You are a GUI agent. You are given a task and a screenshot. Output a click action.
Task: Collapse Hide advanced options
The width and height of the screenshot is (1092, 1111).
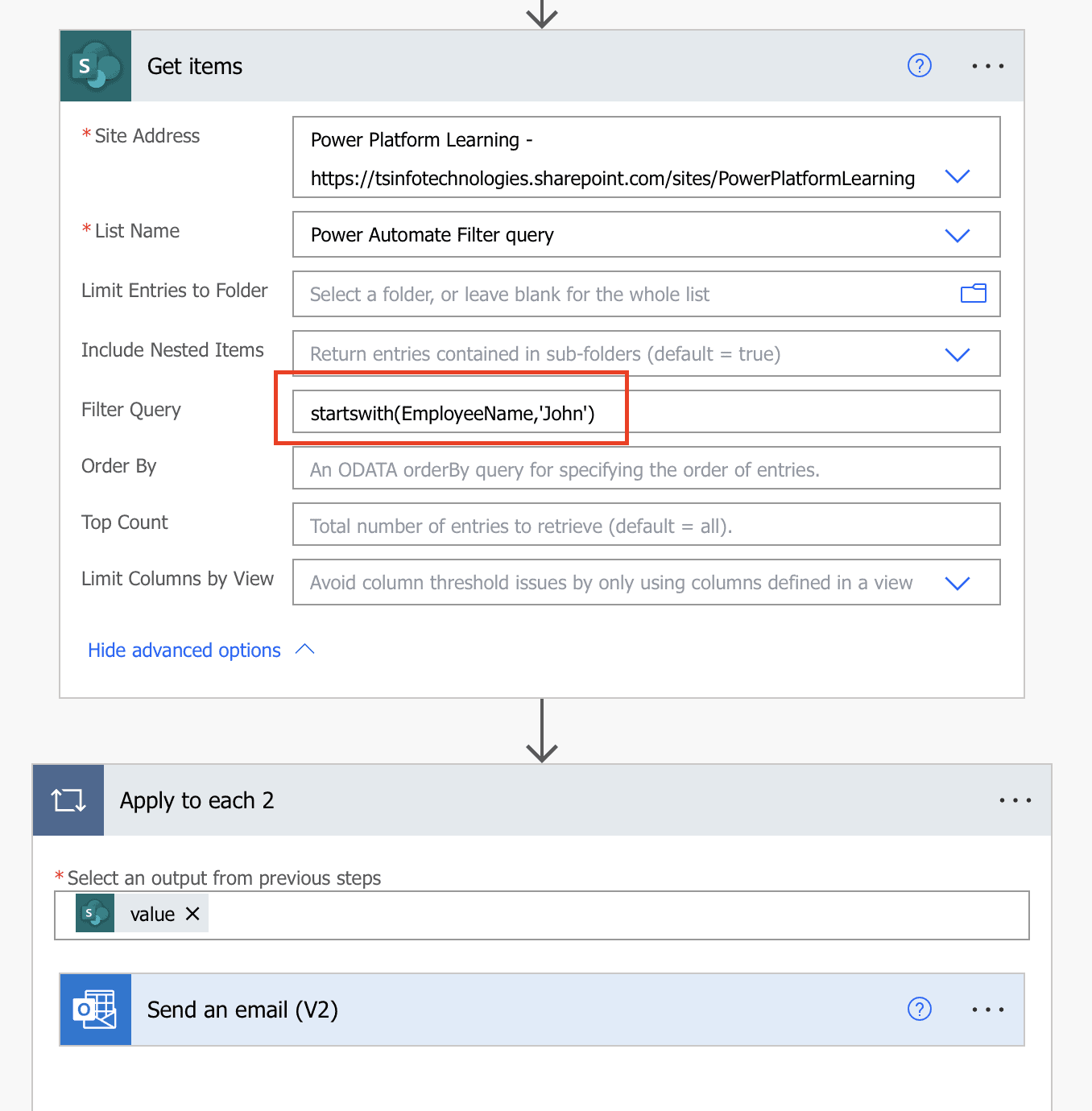point(184,650)
